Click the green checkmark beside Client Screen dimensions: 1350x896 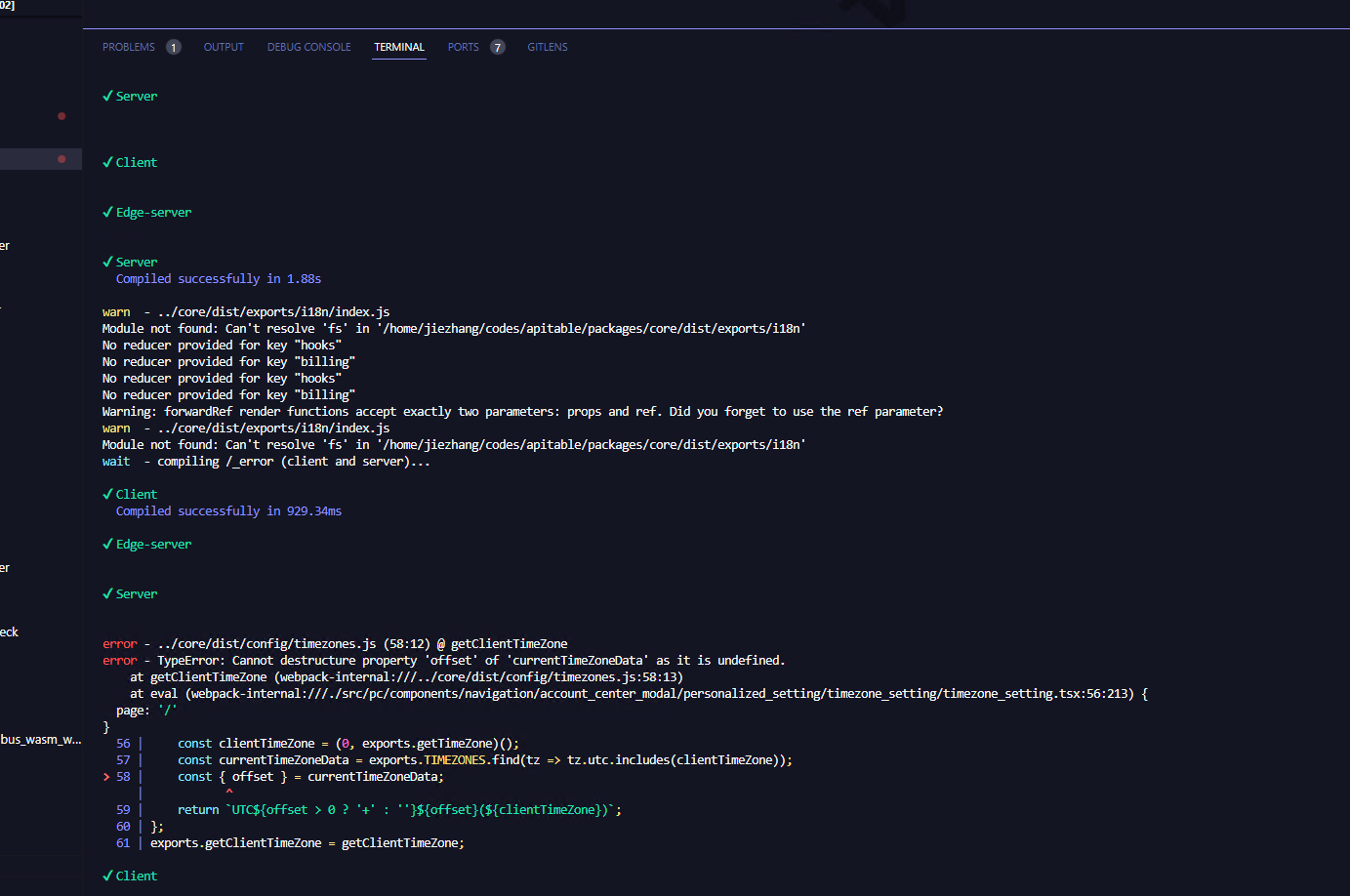tap(107, 161)
